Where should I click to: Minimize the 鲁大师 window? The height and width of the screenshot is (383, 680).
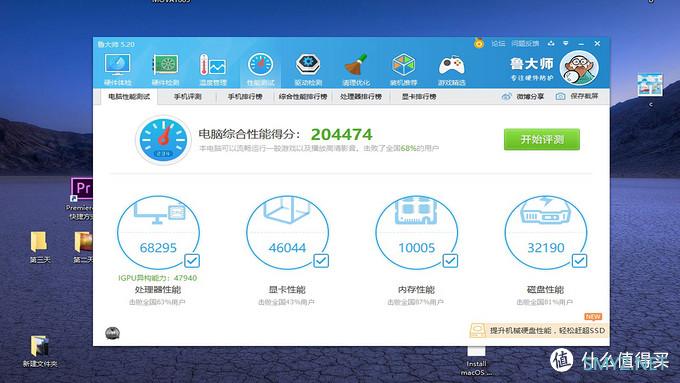click(581, 43)
